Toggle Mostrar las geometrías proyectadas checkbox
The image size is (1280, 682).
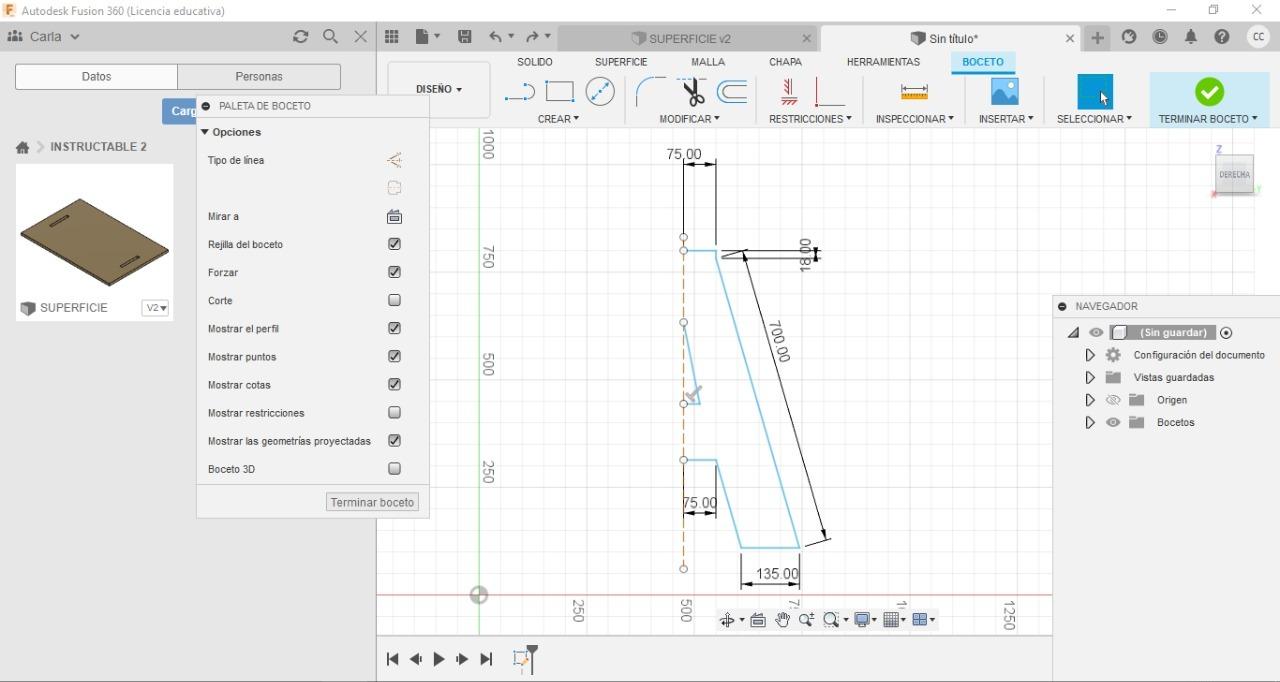[394, 440]
